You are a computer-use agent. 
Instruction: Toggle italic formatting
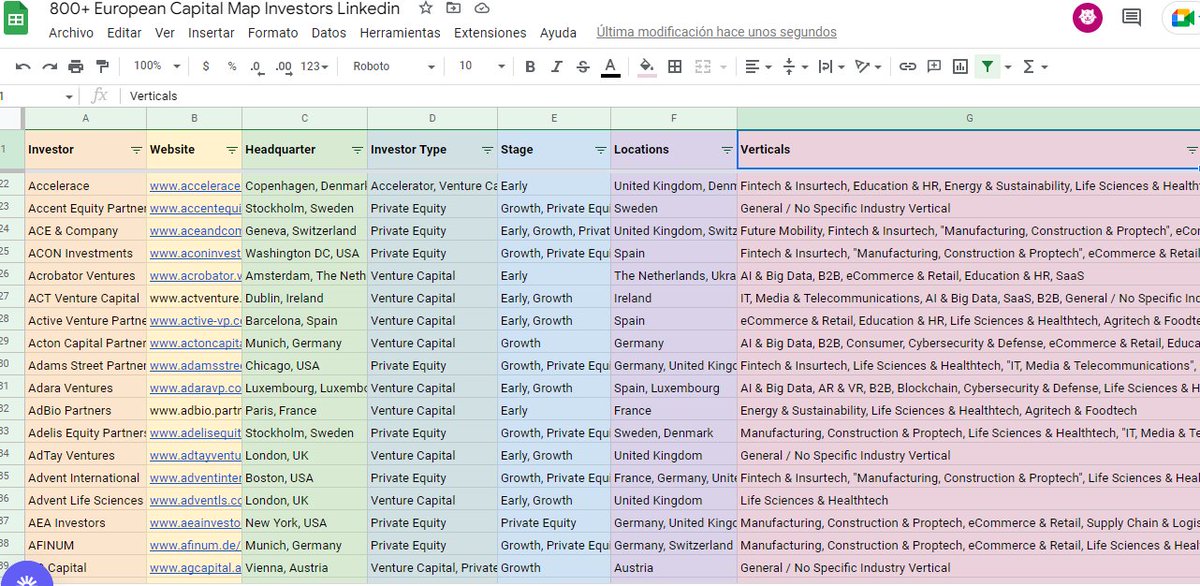click(557, 67)
